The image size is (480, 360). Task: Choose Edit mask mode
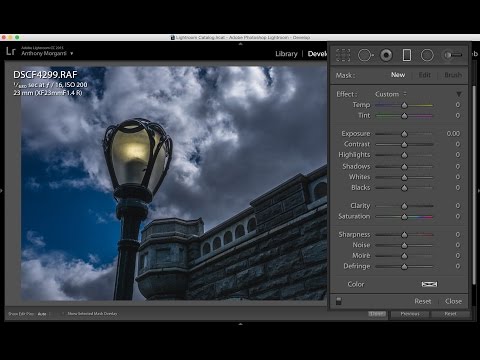424,75
